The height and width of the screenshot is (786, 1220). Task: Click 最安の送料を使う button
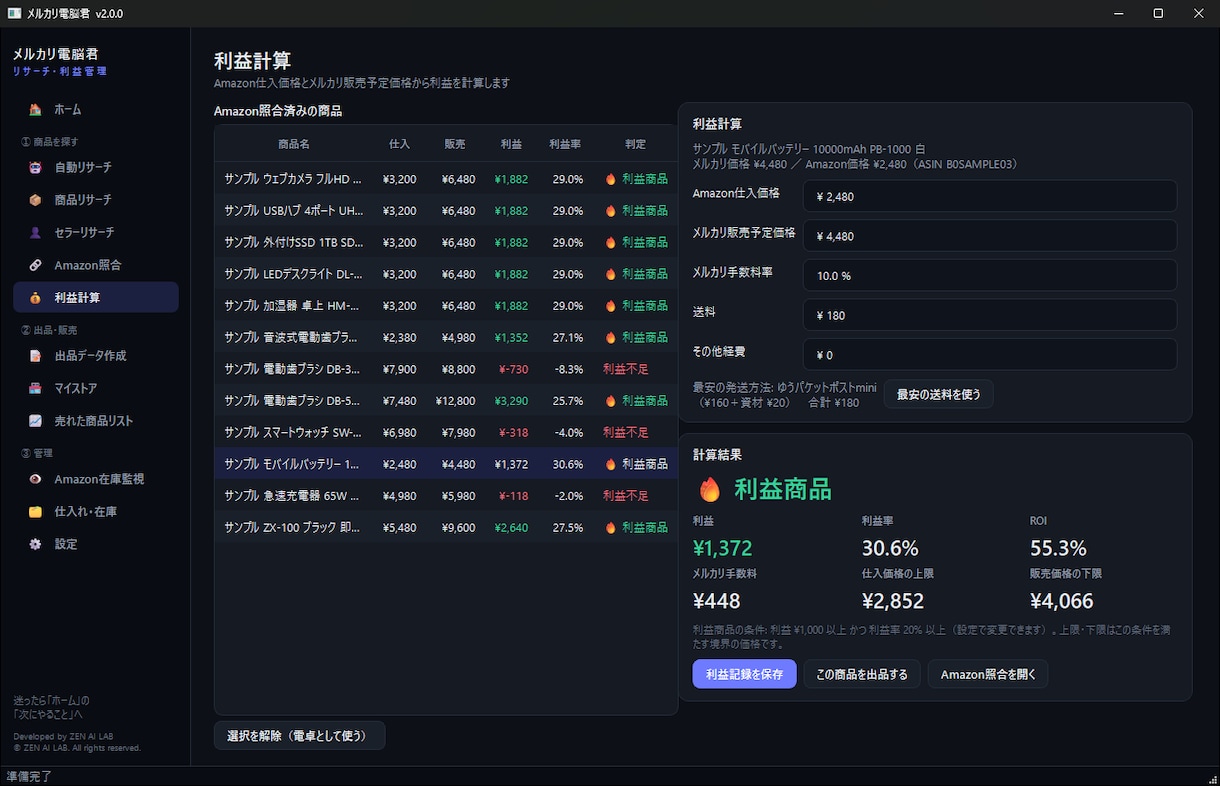click(938, 394)
